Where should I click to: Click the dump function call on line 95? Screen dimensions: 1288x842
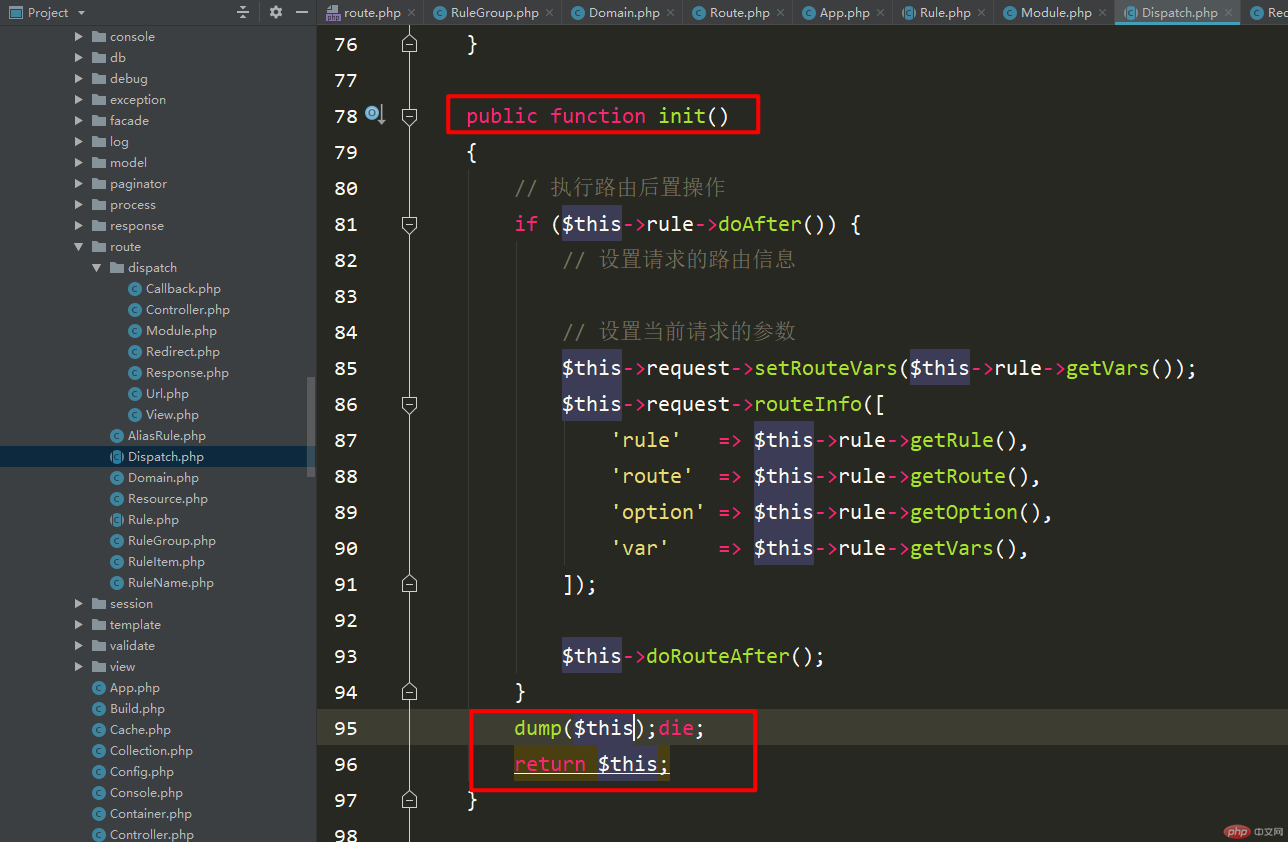click(x=538, y=728)
